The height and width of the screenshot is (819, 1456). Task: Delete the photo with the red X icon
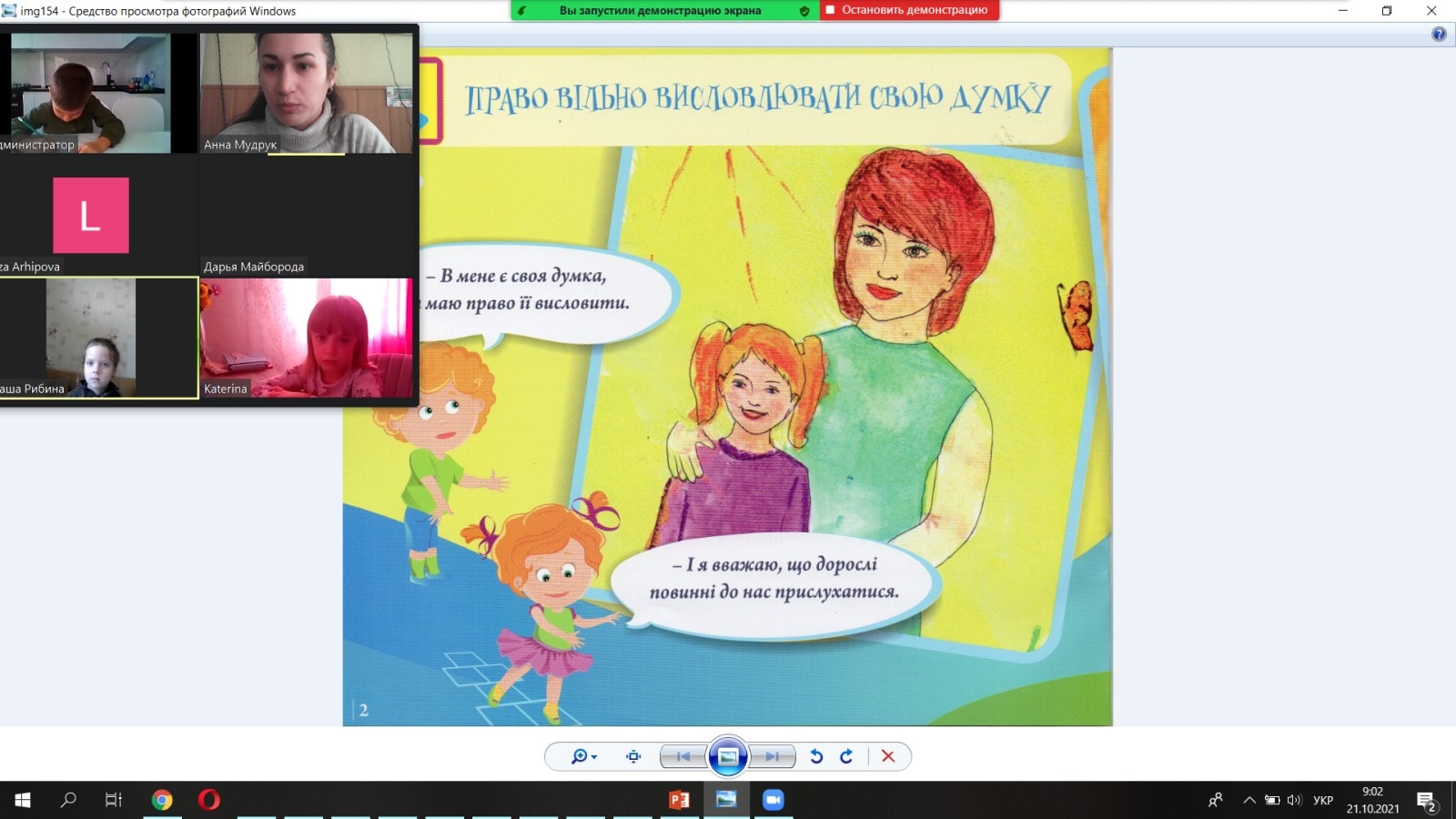(888, 756)
